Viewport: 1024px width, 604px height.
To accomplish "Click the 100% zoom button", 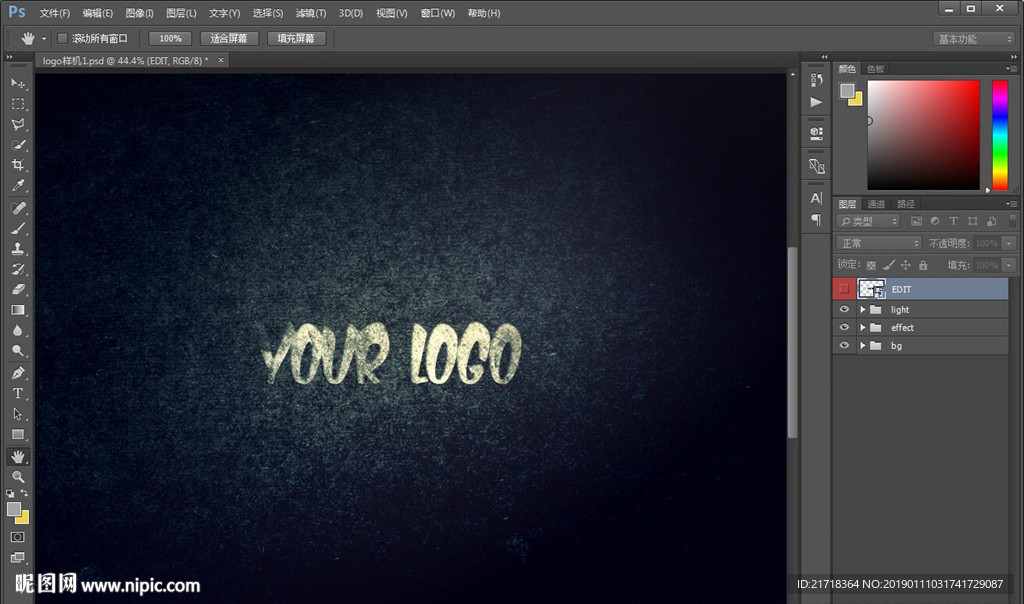I will 170,38.
